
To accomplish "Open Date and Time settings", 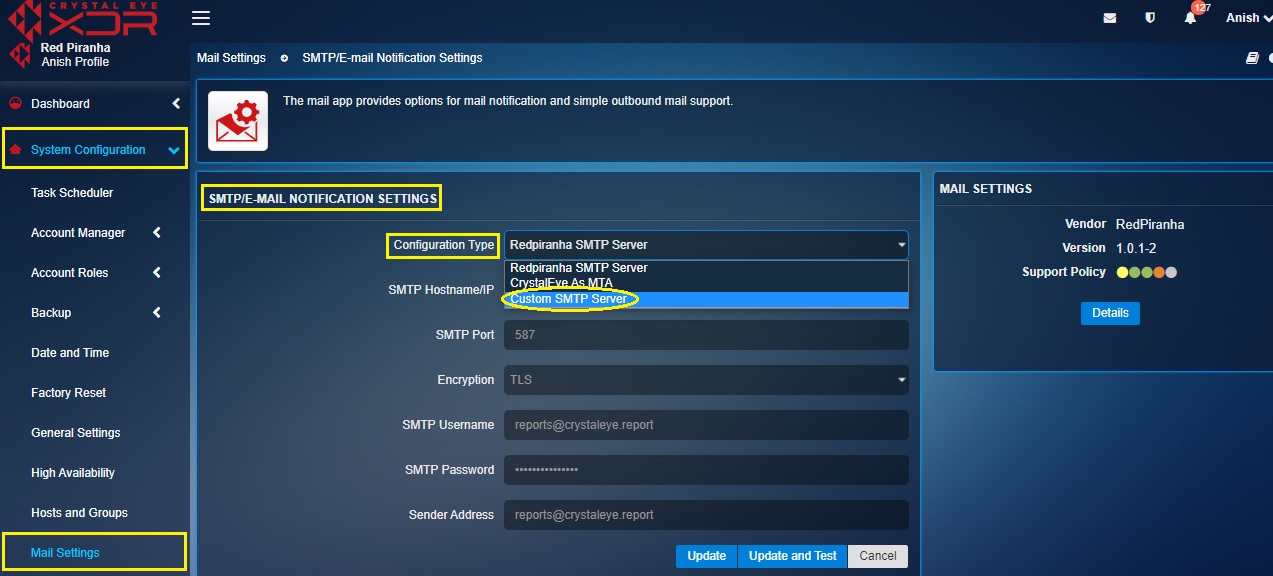I will click(x=70, y=353).
